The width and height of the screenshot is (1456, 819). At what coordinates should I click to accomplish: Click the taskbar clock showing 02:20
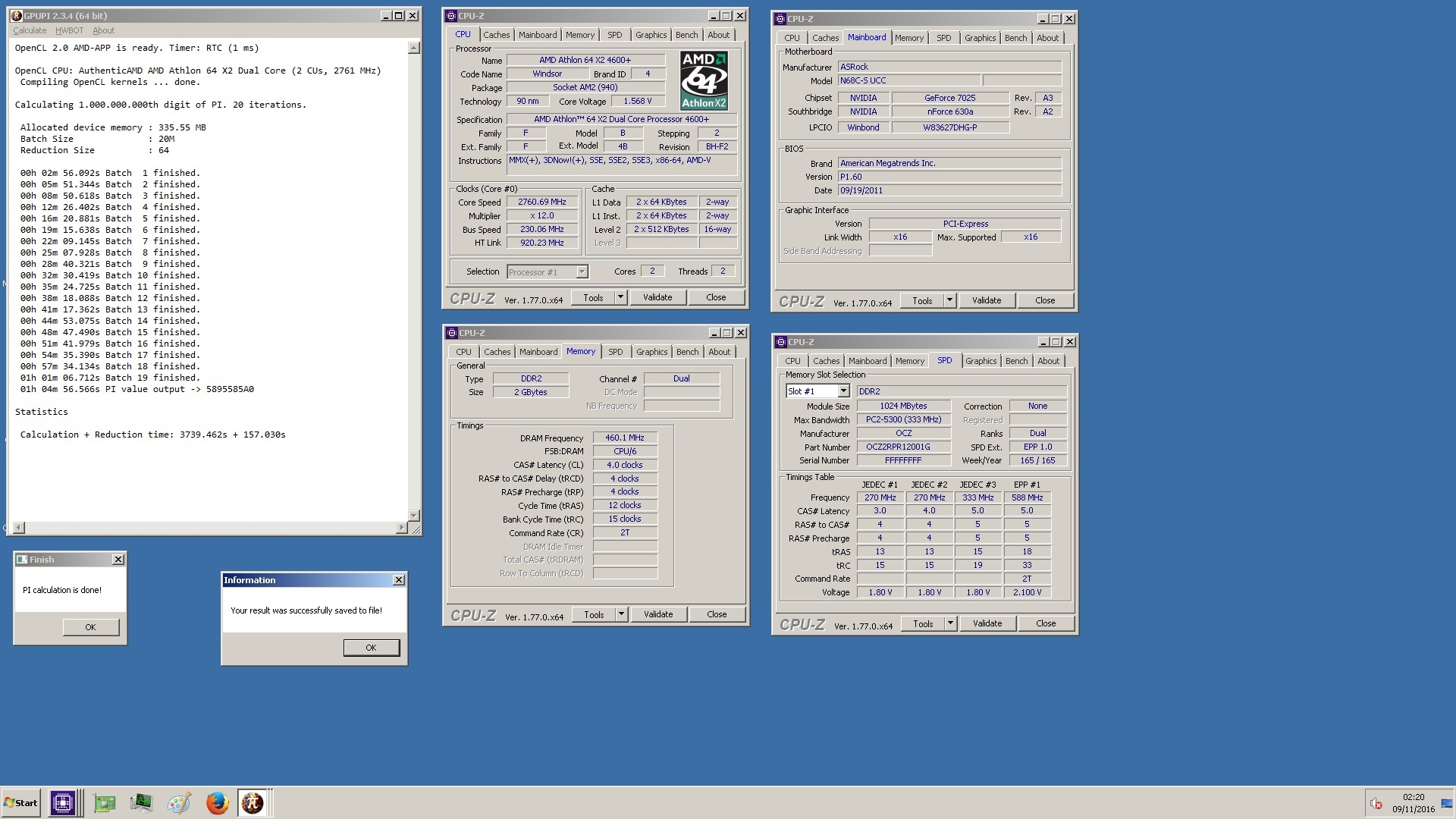point(1414,797)
